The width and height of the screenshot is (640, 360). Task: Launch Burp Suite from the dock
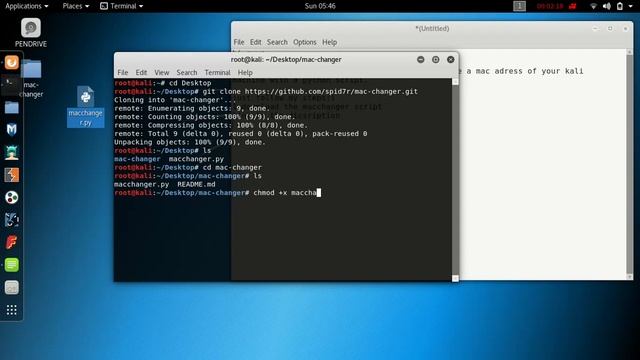[11, 175]
